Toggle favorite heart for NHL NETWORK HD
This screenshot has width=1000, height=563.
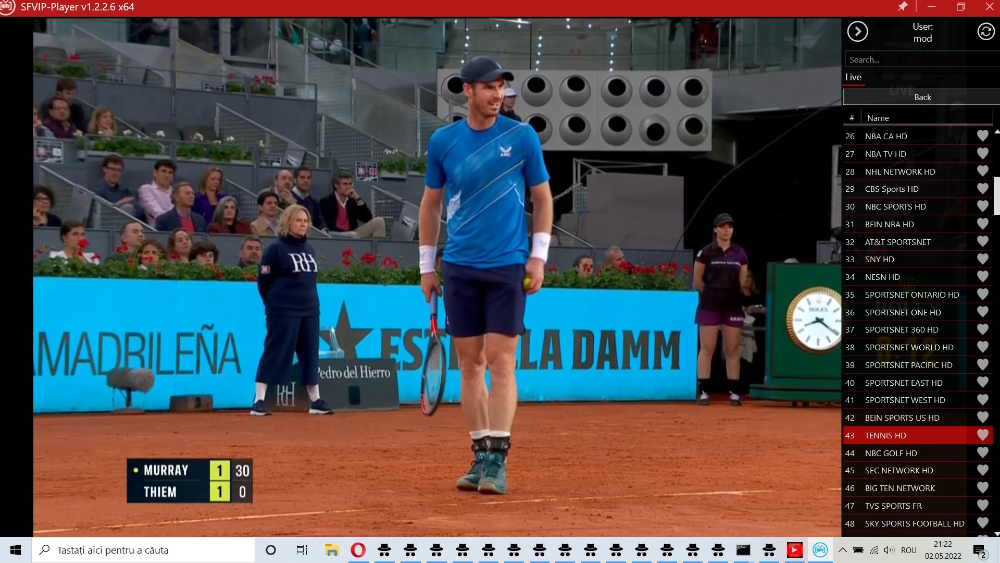982,172
